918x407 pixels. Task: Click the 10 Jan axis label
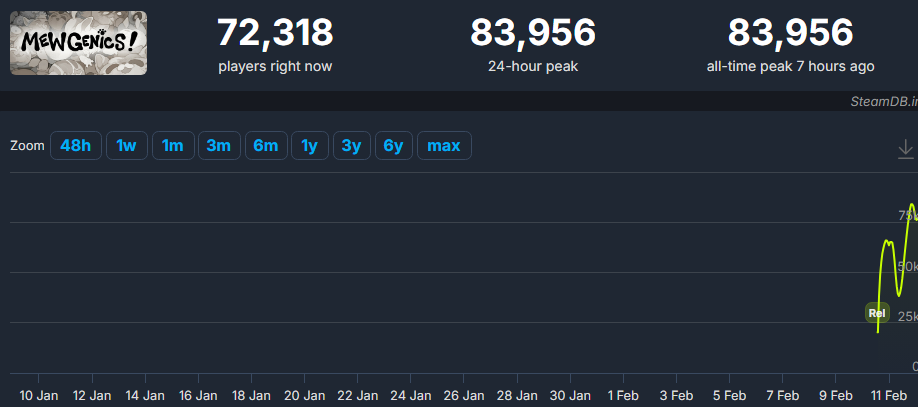coord(39,395)
